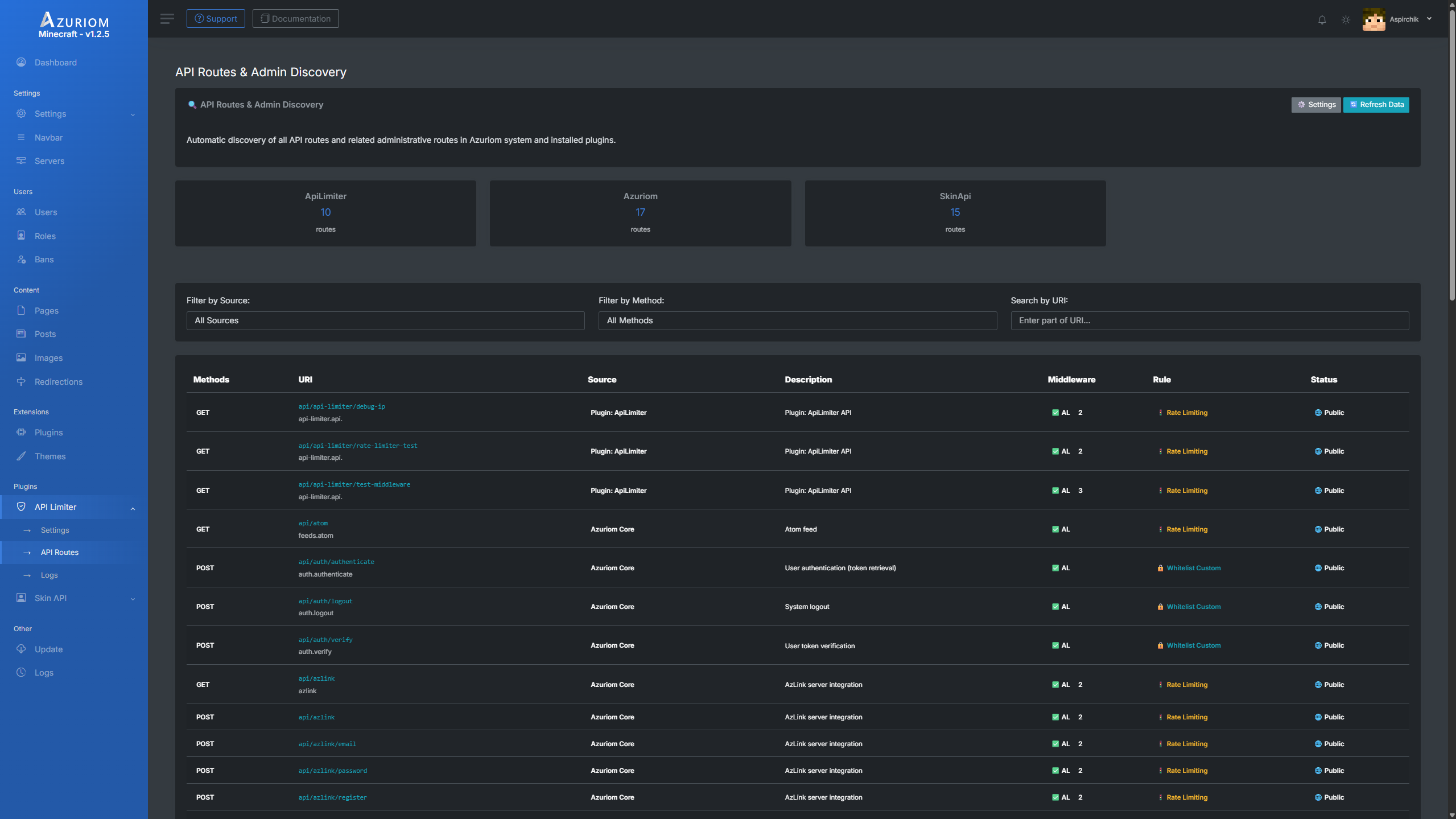The width and height of the screenshot is (1456, 819).
Task: Click the Themes brush icon
Action: (x=21, y=456)
